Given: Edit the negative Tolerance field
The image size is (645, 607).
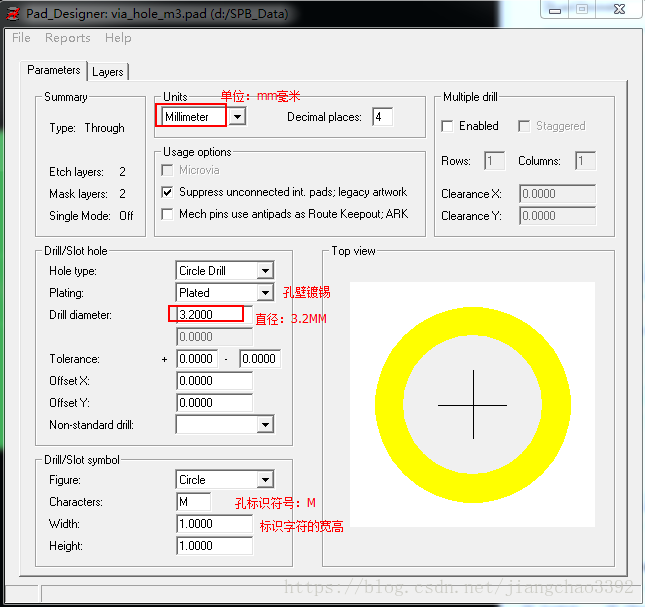Looking at the screenshot, I should 260,359.
